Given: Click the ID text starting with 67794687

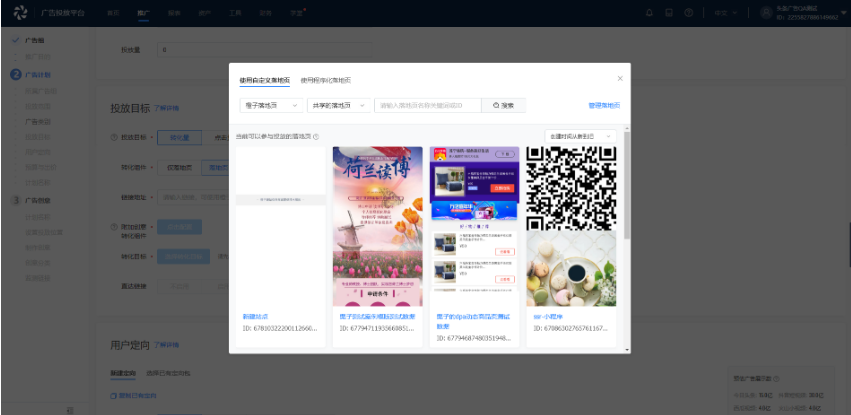Looking at the screenshot, I should (474, 339).
